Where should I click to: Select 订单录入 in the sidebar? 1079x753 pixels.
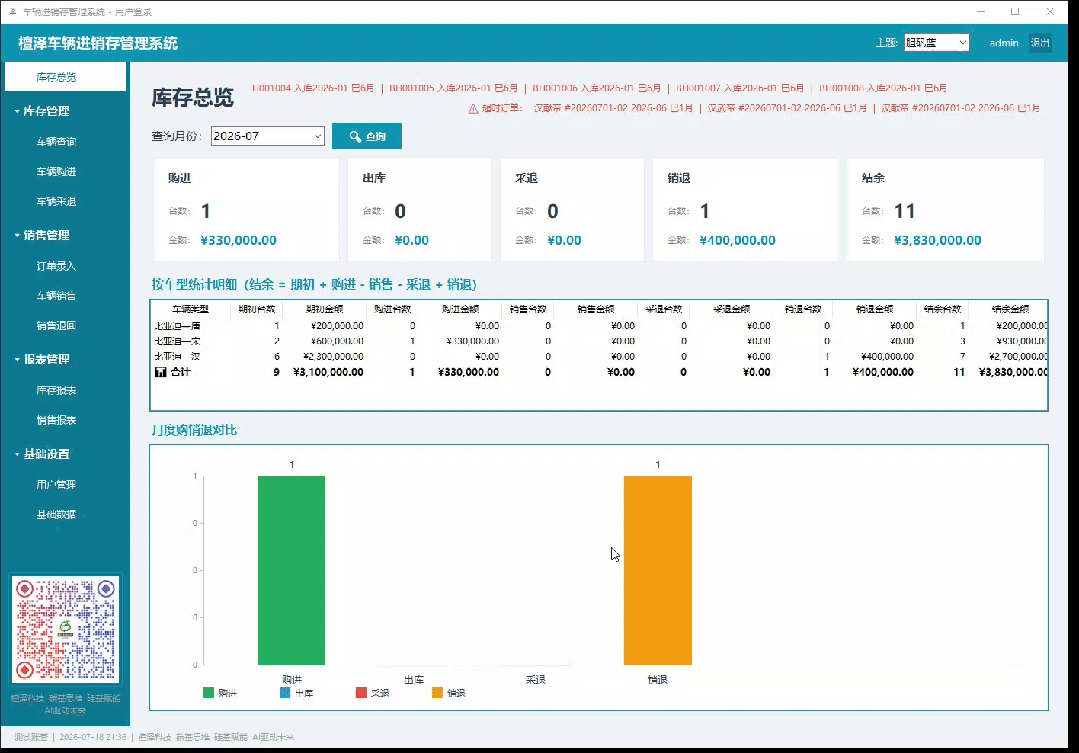coord(56,266)
